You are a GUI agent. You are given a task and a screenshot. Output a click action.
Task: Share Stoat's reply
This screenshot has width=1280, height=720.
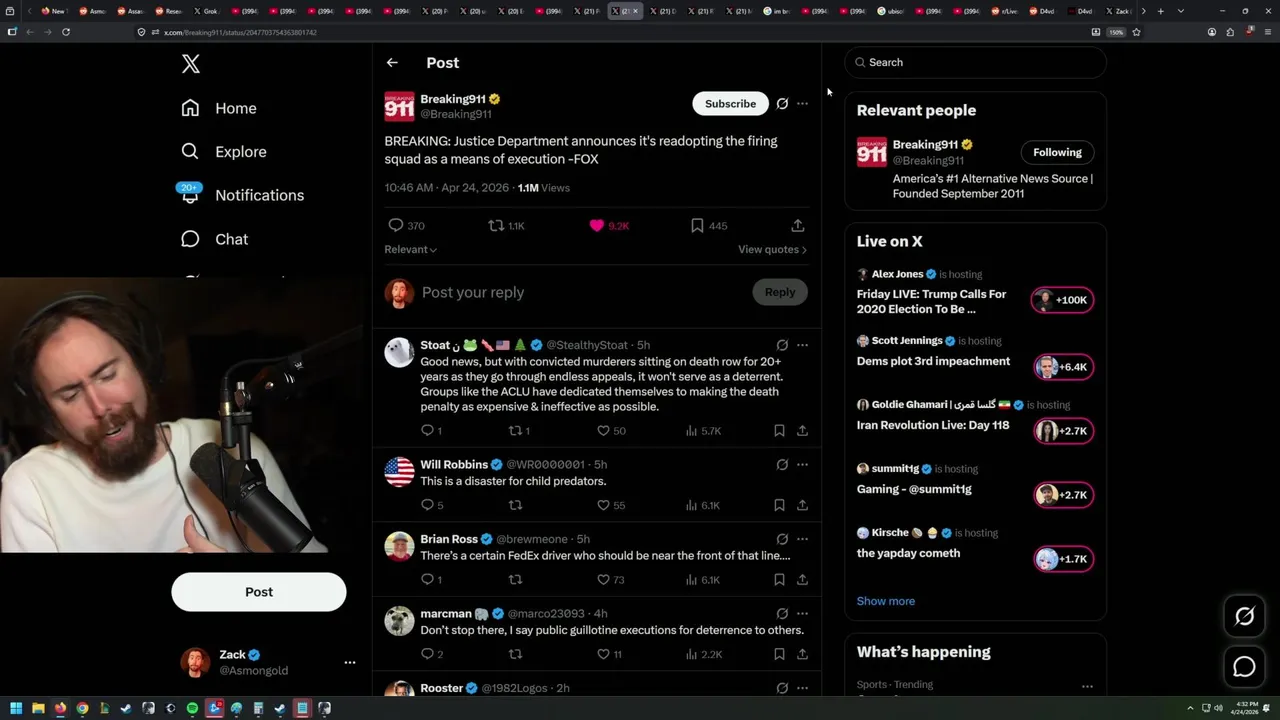(x=802, y=431)
